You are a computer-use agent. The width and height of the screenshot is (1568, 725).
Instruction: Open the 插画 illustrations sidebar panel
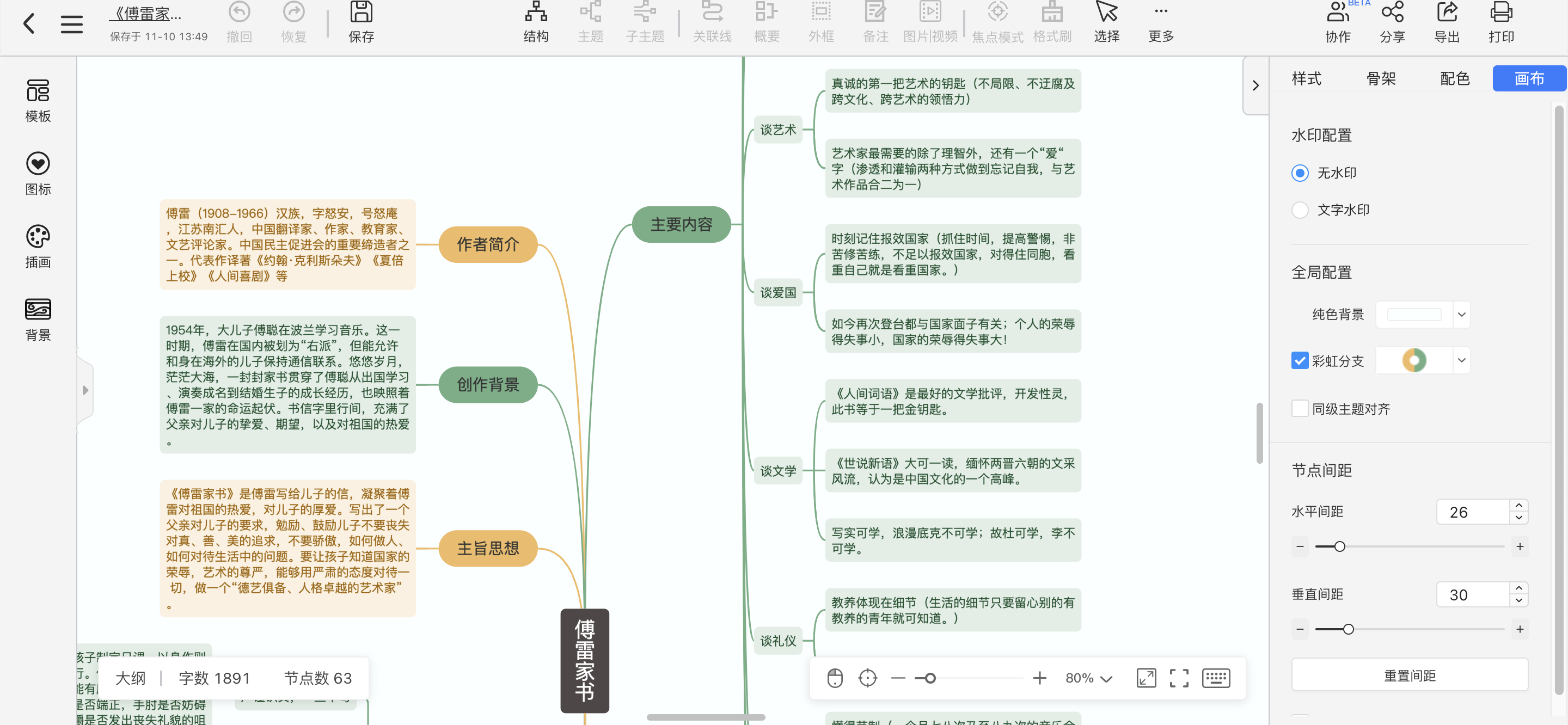tap(38, 247)
